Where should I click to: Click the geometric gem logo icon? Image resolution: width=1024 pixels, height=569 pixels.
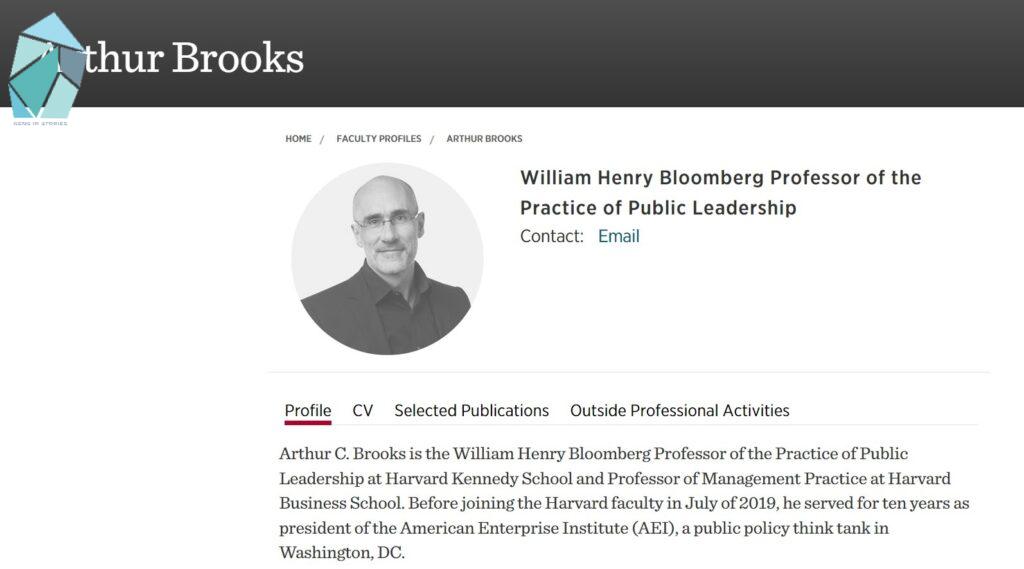pos(45,68)
